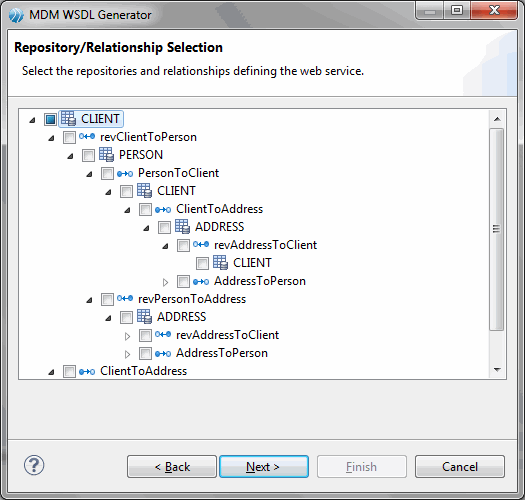This screenshot has height=500, width=525.
Task: Select the PersonToClient label
Action: coord(178,173)
